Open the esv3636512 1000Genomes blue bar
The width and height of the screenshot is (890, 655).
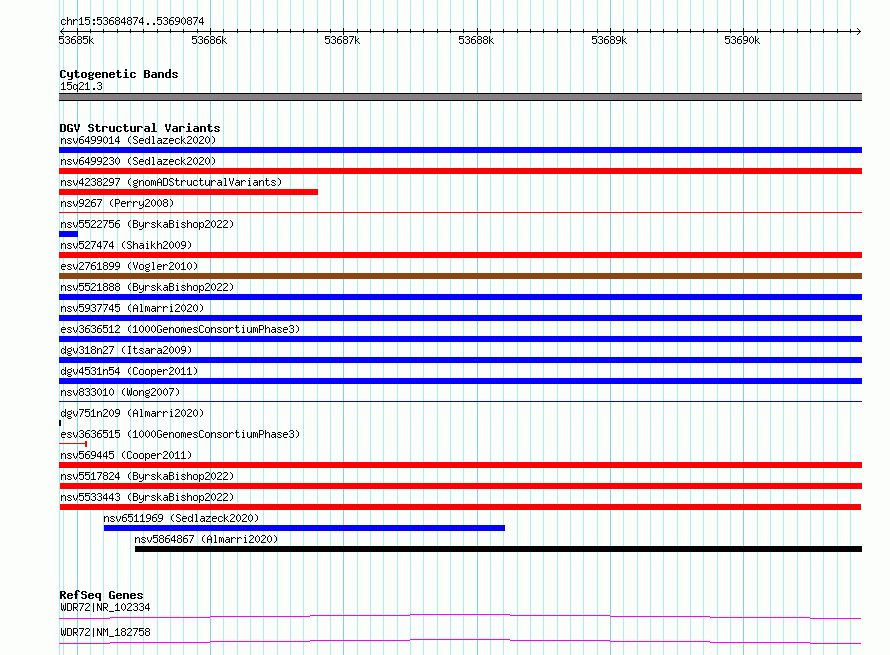pos(460,339)
